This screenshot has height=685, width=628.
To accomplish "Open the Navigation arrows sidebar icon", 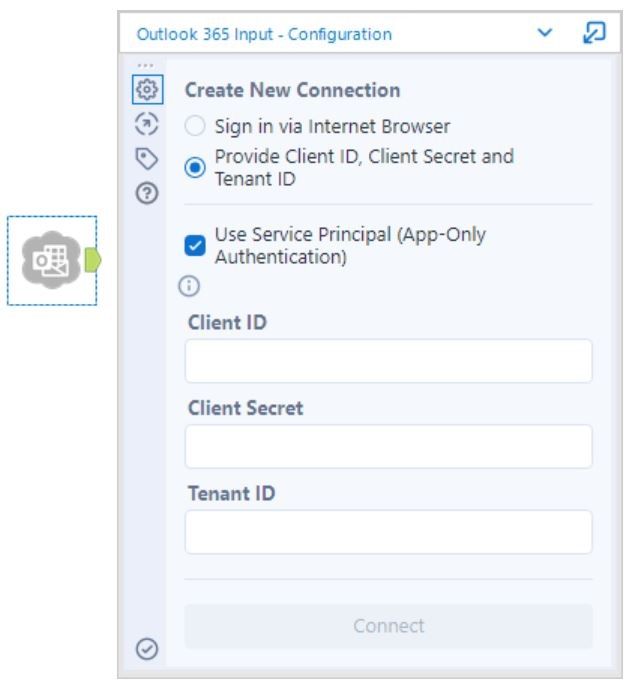I will pyautogui.click(x=147, y=124).
